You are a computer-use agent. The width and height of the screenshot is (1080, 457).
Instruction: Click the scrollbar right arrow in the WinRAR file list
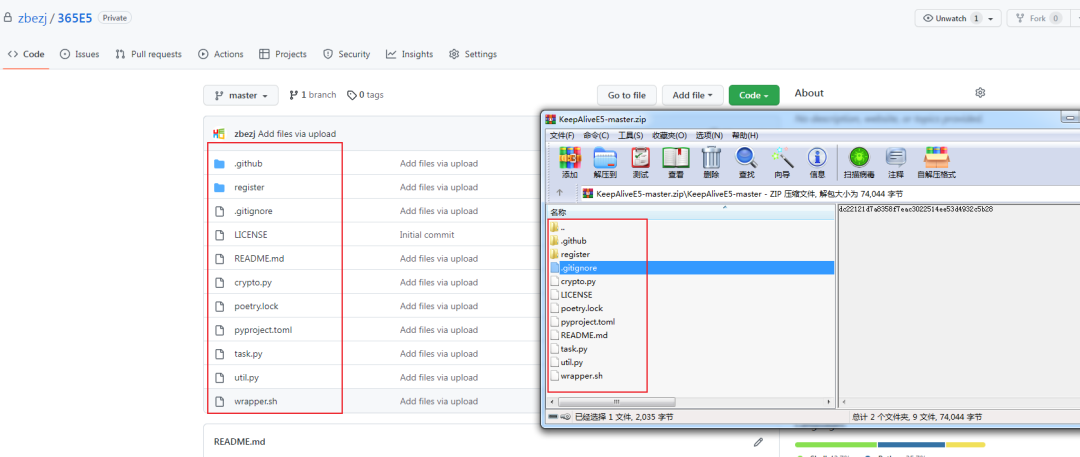(830, 401)
